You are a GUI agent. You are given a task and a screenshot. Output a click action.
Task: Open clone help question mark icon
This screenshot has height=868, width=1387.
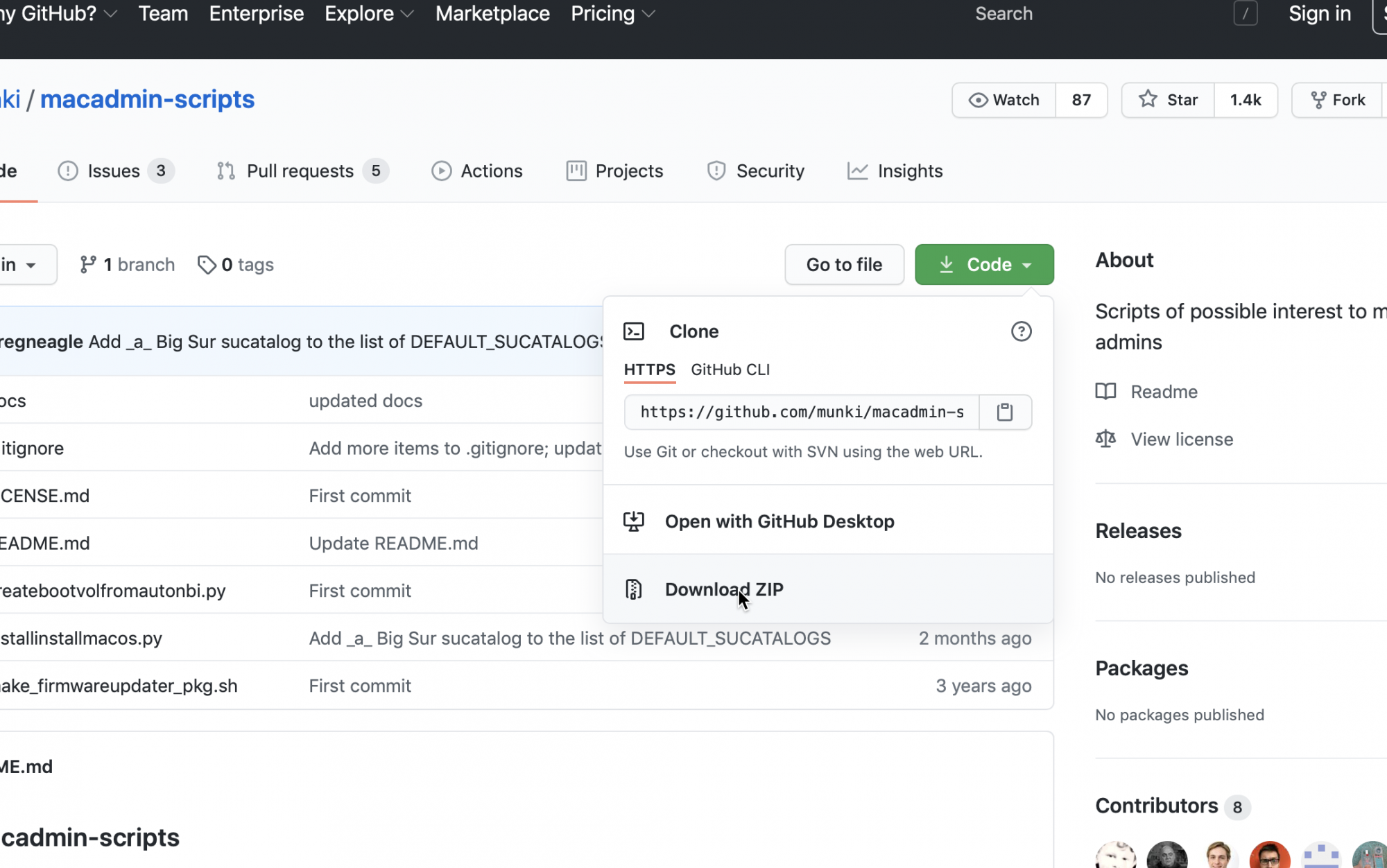[x=1021, y=331]
